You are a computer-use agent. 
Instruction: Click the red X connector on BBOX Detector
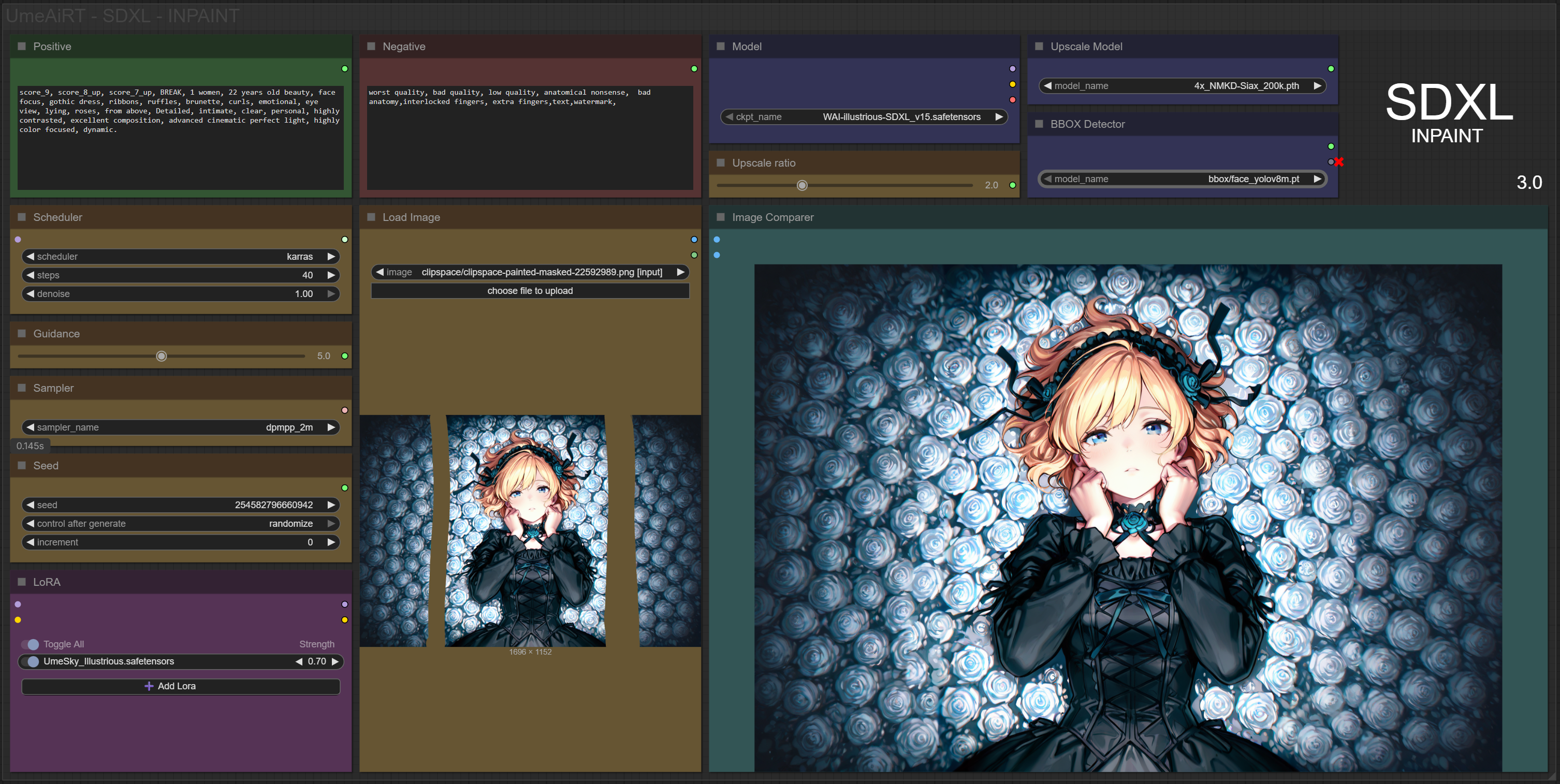coord(1339,161)
